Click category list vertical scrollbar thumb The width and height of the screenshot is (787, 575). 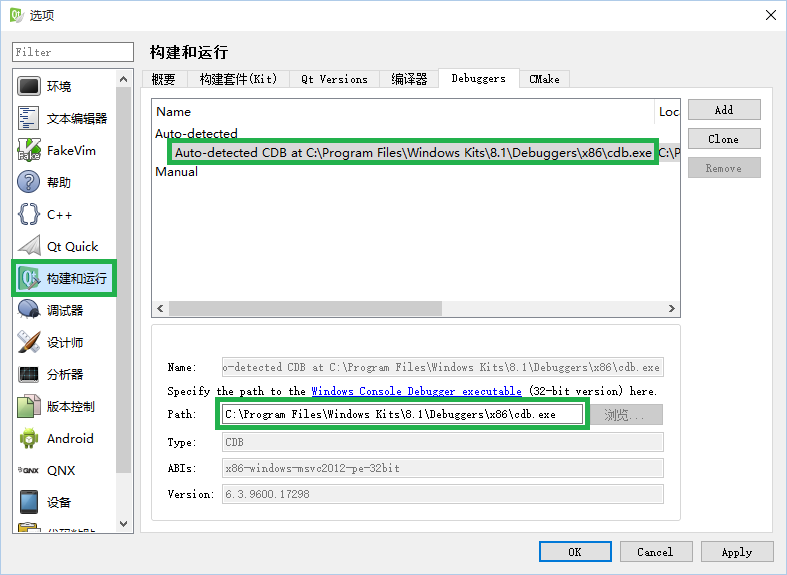(x=123, y=280)
